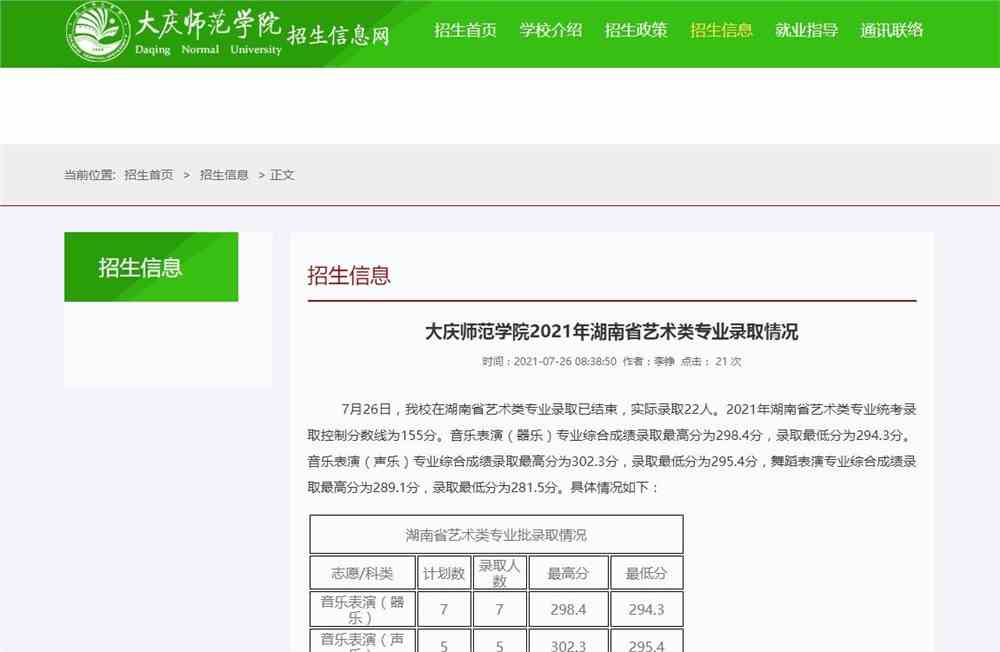Viewport: 1000px width, 652px height.
Task: Click the 大庆师范学院 招生信息网 site title
Action: pos(262,31)
